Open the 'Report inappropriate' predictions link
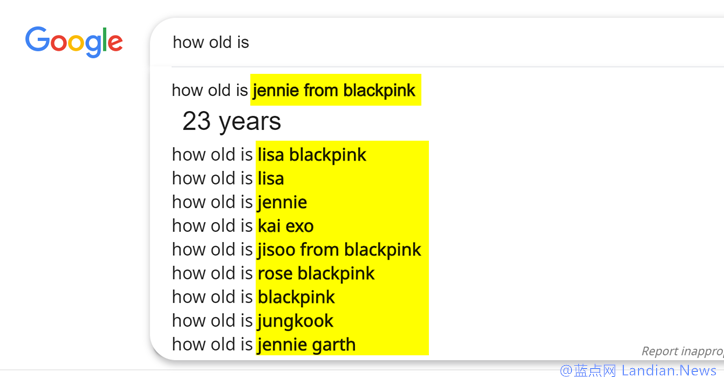The image size is (724, 386). click(x=682, y=351)
